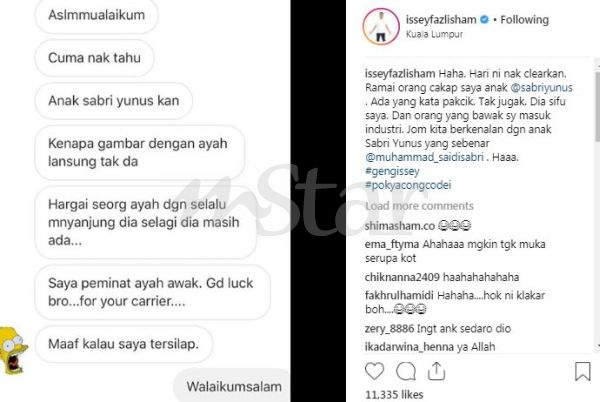This screenshot has width=600, height=402.
Task: Toggle the Following status
Action: pos(524,20)
